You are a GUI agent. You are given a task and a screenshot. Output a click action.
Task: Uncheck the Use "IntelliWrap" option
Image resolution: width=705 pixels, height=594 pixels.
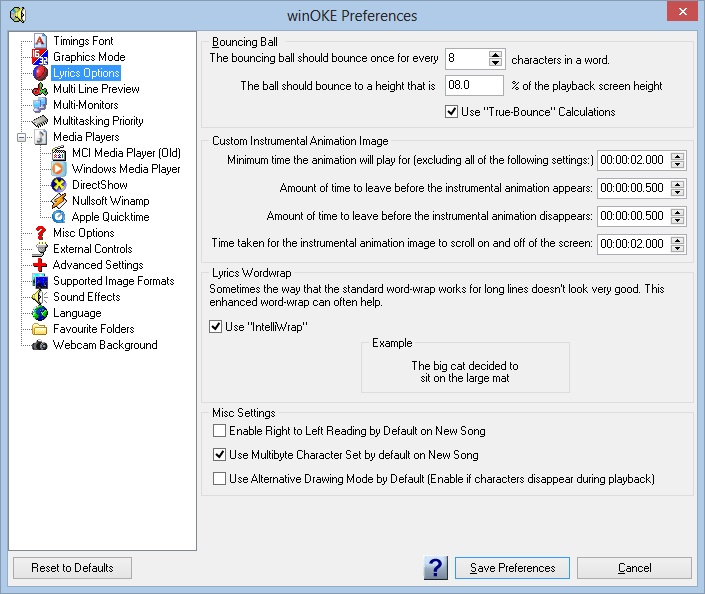[216, 326]
